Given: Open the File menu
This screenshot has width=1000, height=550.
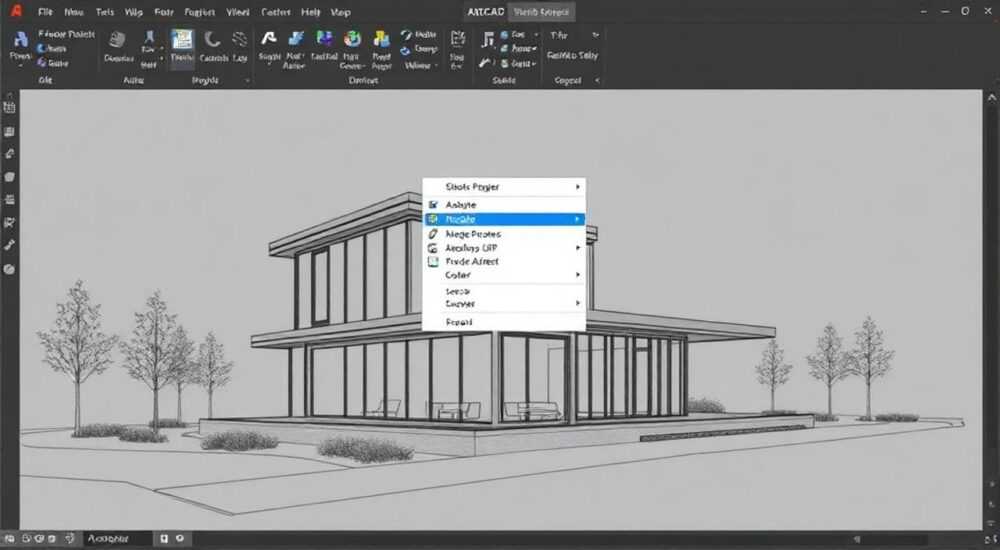Looking at the screenshot, I should [x=45, y=12].
